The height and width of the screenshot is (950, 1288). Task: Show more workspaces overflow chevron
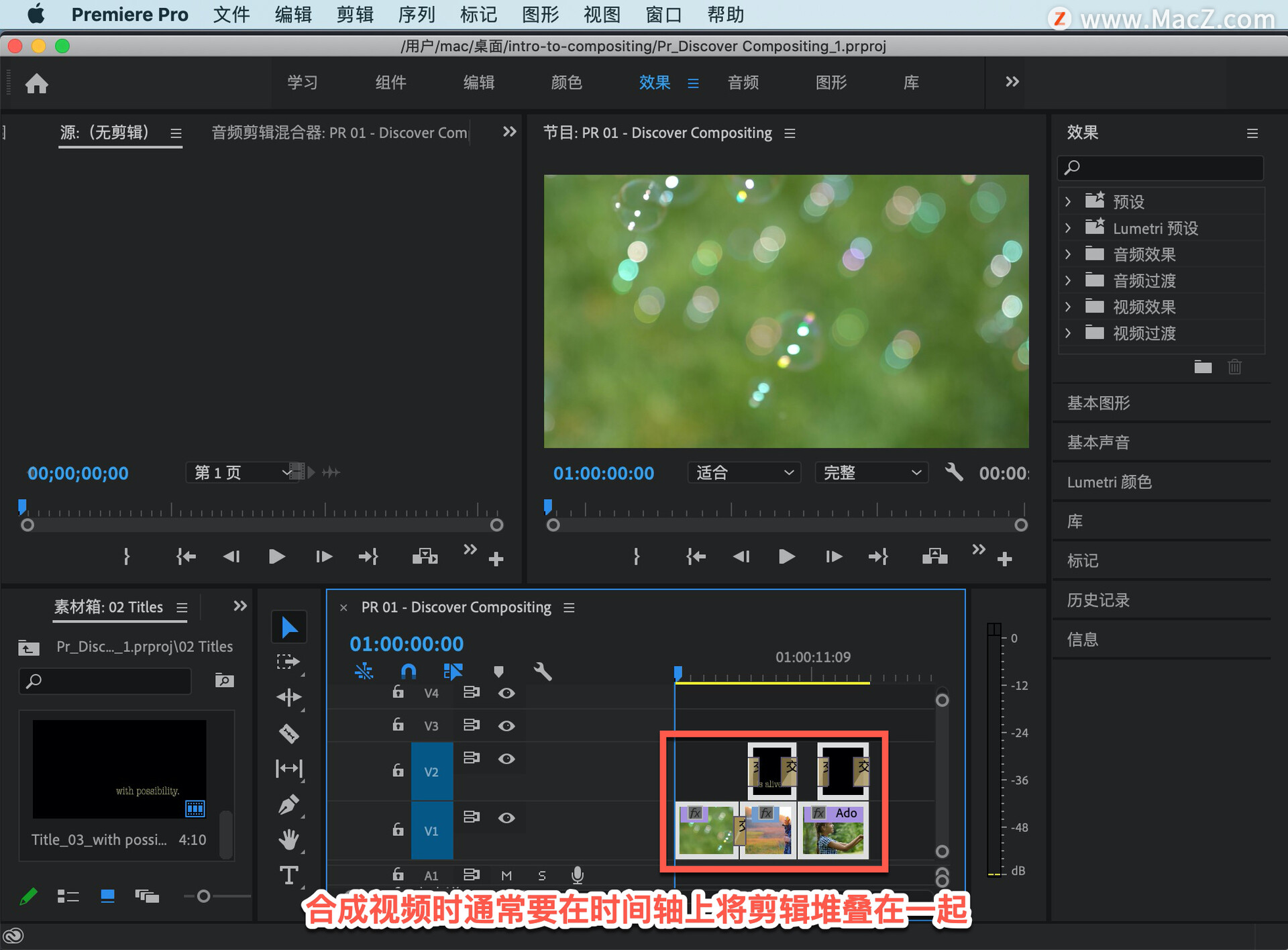(1012, 82)
